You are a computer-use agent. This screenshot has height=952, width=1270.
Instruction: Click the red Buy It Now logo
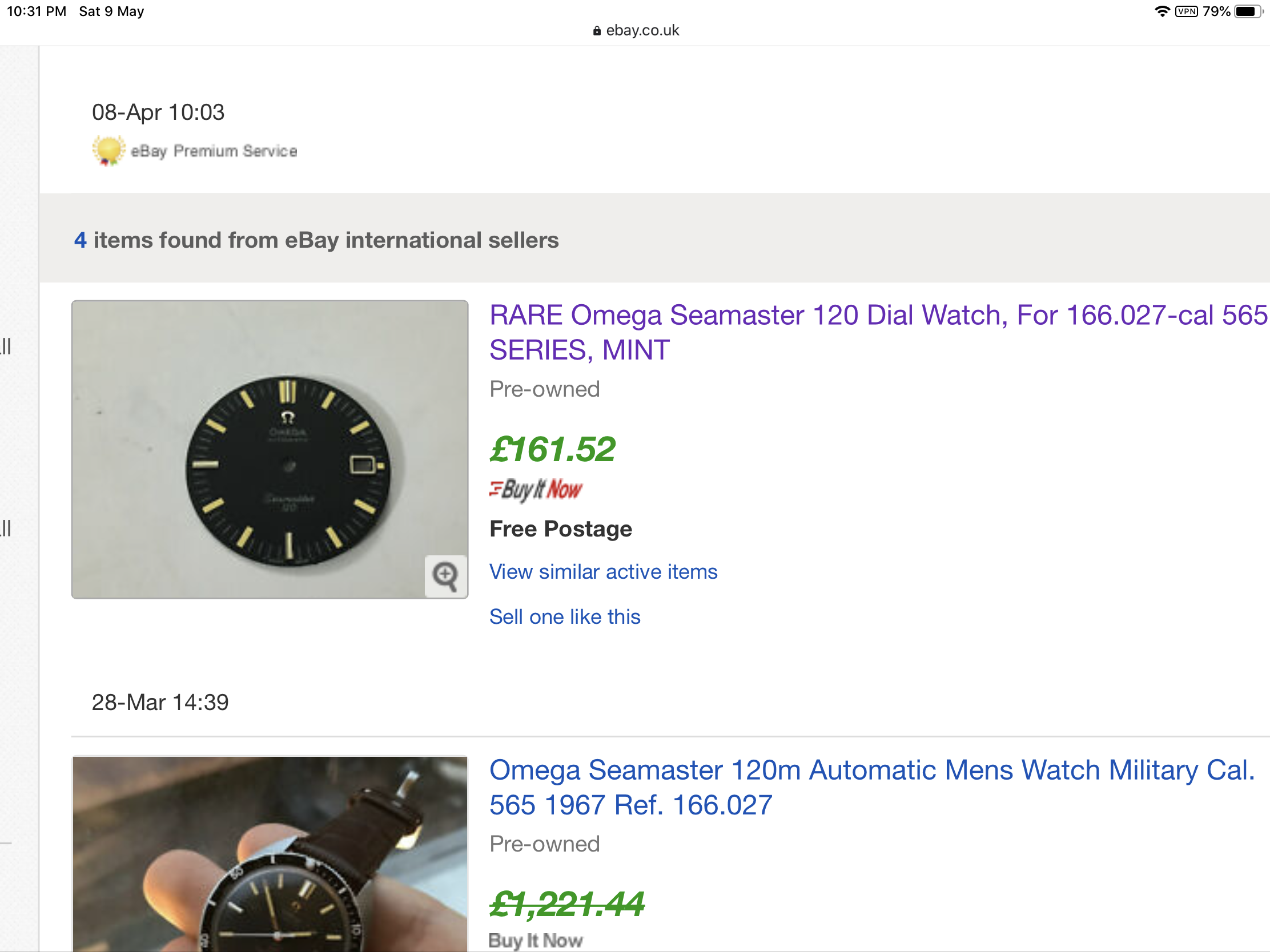[536, 490]
